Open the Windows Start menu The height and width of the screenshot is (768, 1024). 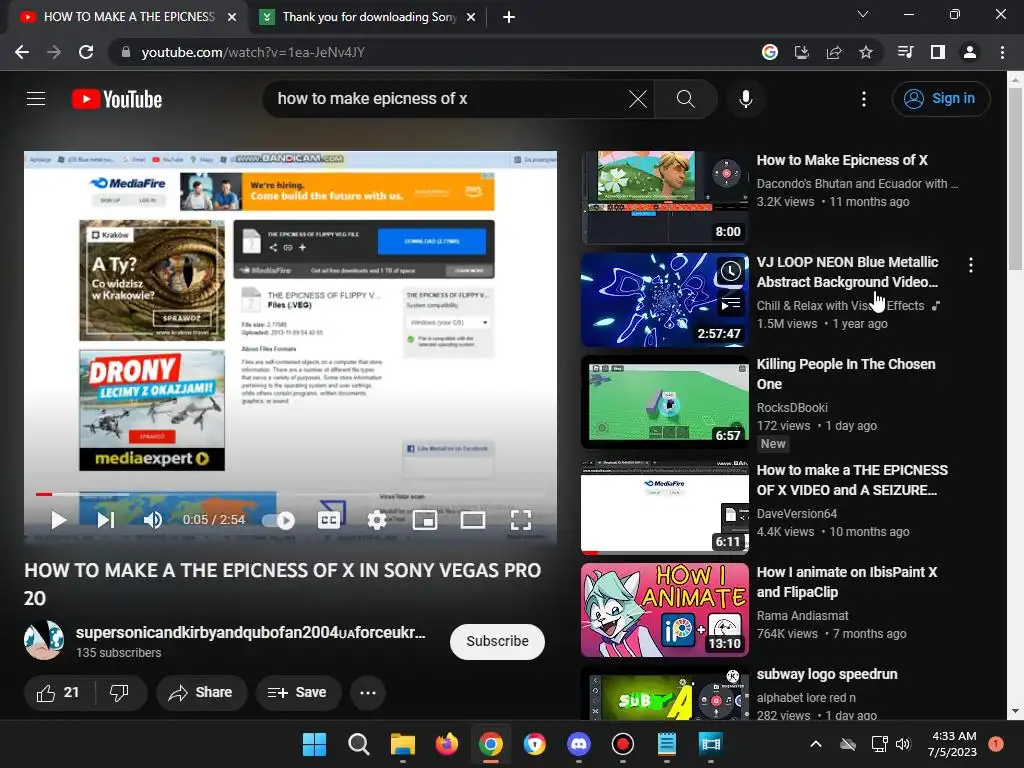tap(314, 744)
